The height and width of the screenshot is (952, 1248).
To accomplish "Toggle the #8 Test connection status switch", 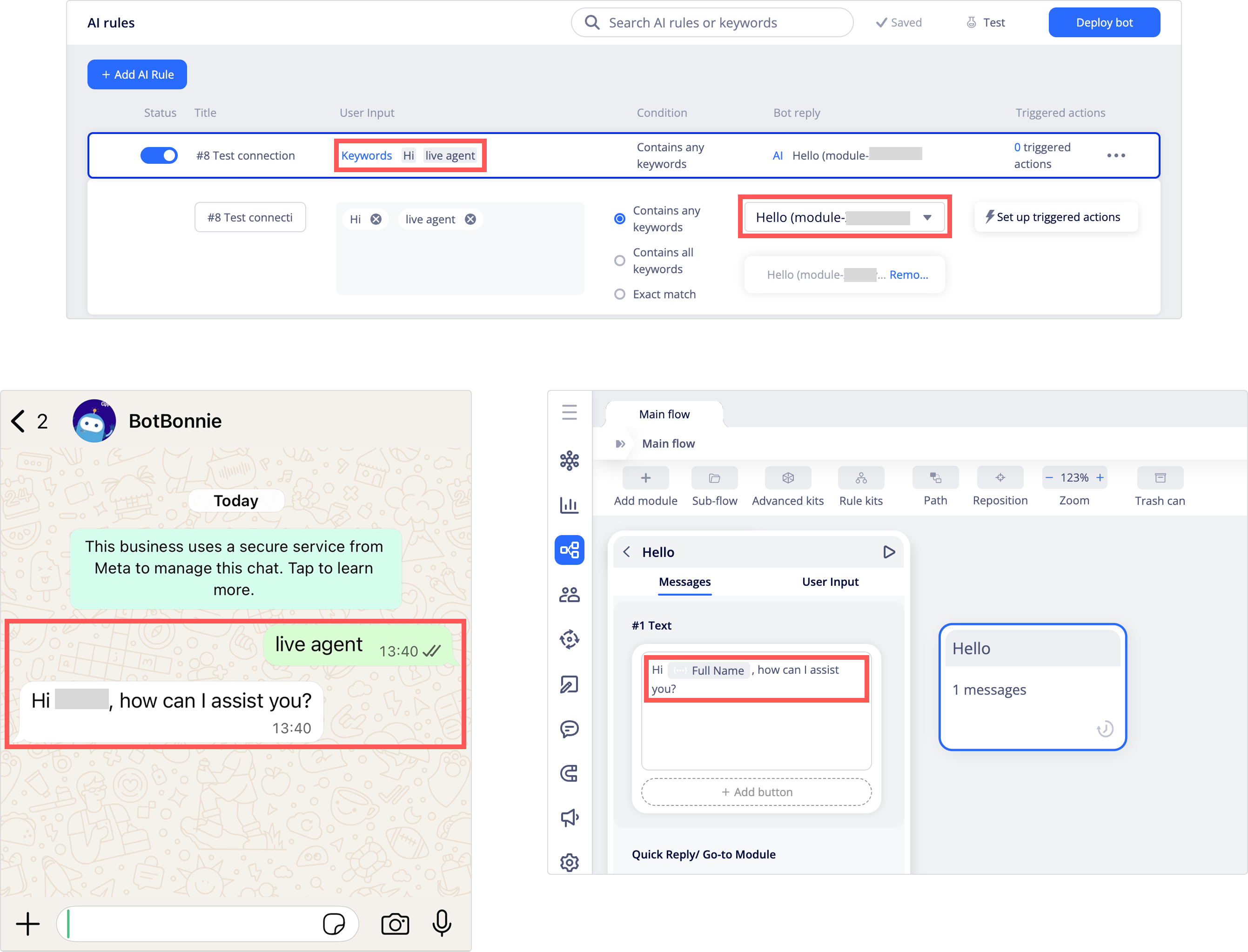I will 159,155.
